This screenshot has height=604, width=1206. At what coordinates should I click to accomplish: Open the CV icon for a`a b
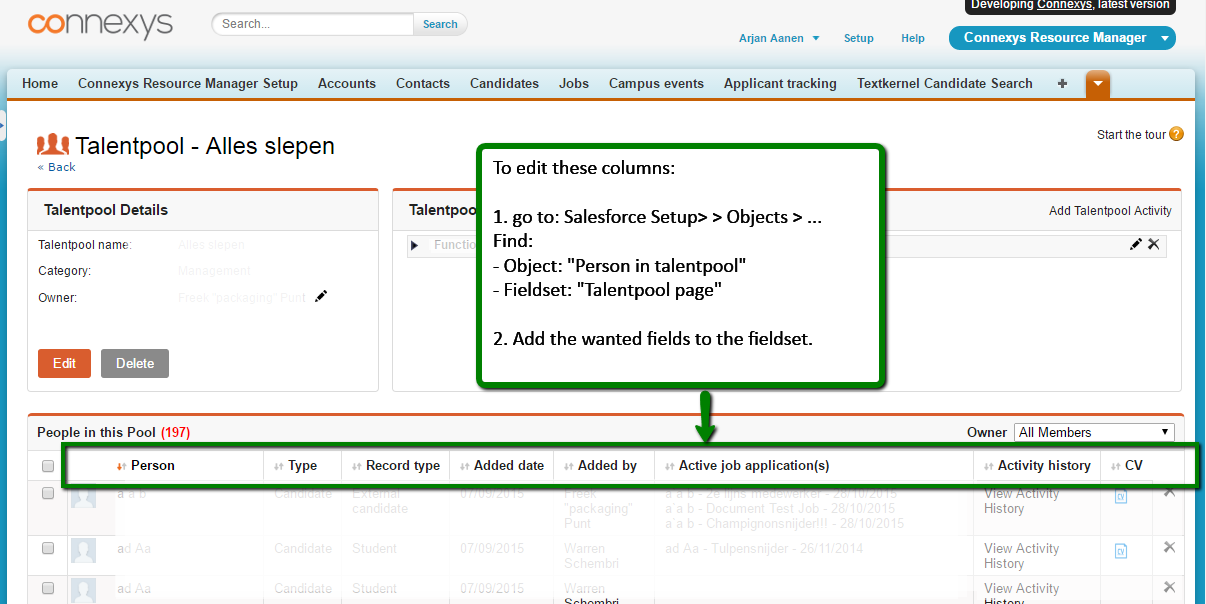1121,497
